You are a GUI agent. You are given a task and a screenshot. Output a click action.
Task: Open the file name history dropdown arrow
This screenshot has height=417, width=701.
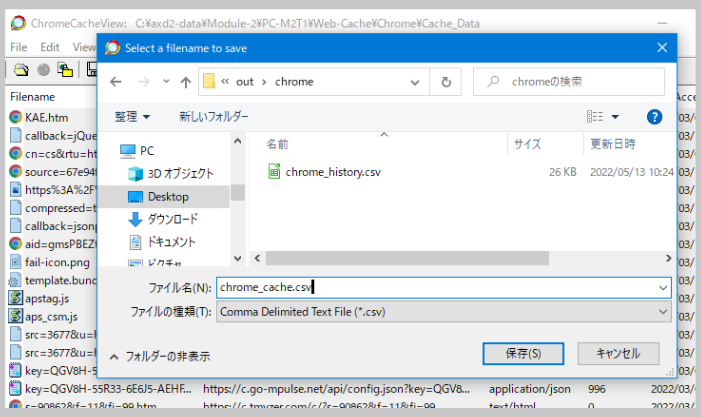pos(663,287)
